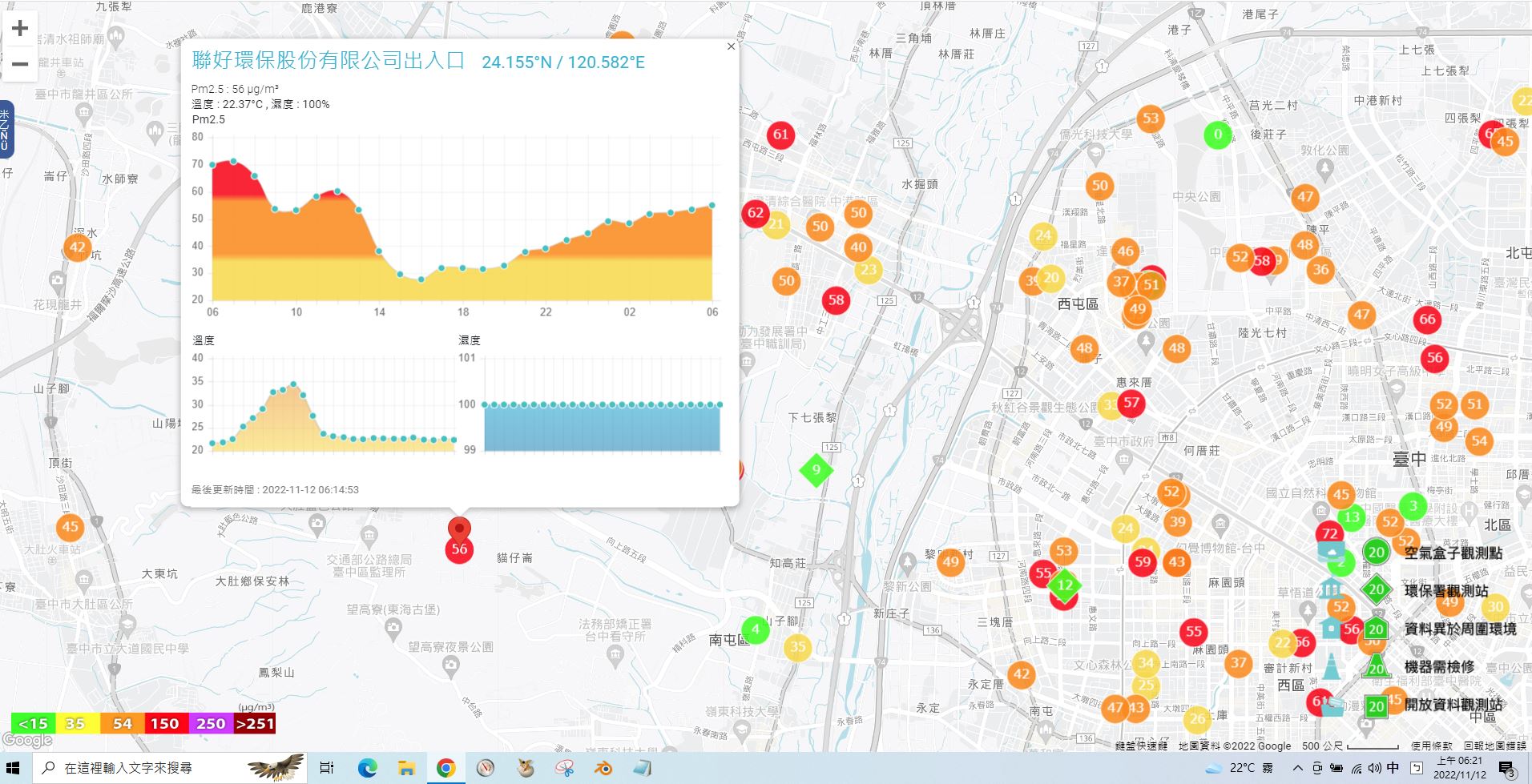This screenshot has height=784, width=1532.
Task: Select the orange 46 station marker
Action: [x=1125, y=251]
